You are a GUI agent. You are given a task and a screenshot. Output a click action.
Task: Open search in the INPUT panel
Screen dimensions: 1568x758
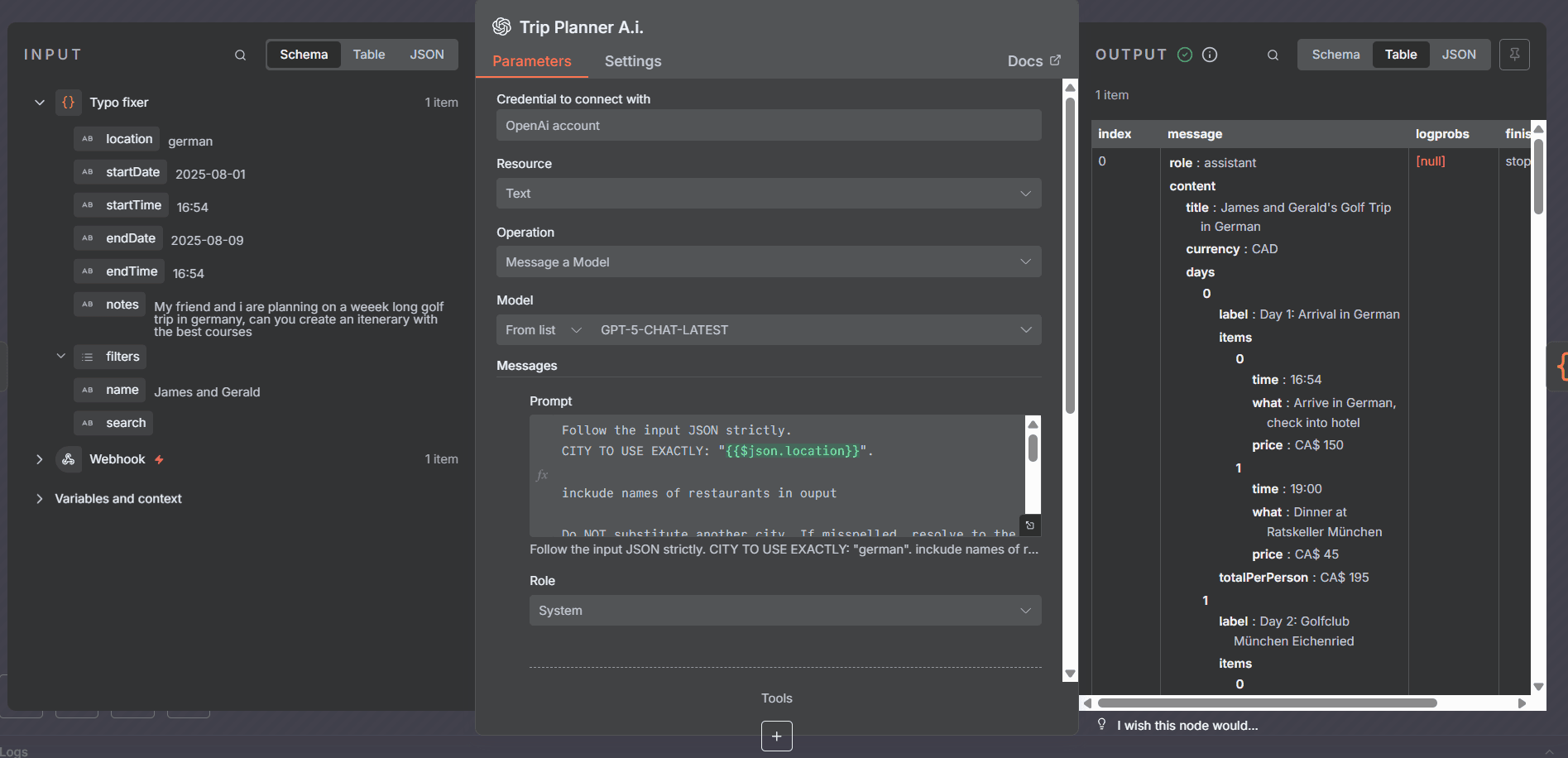click(239, 55)
